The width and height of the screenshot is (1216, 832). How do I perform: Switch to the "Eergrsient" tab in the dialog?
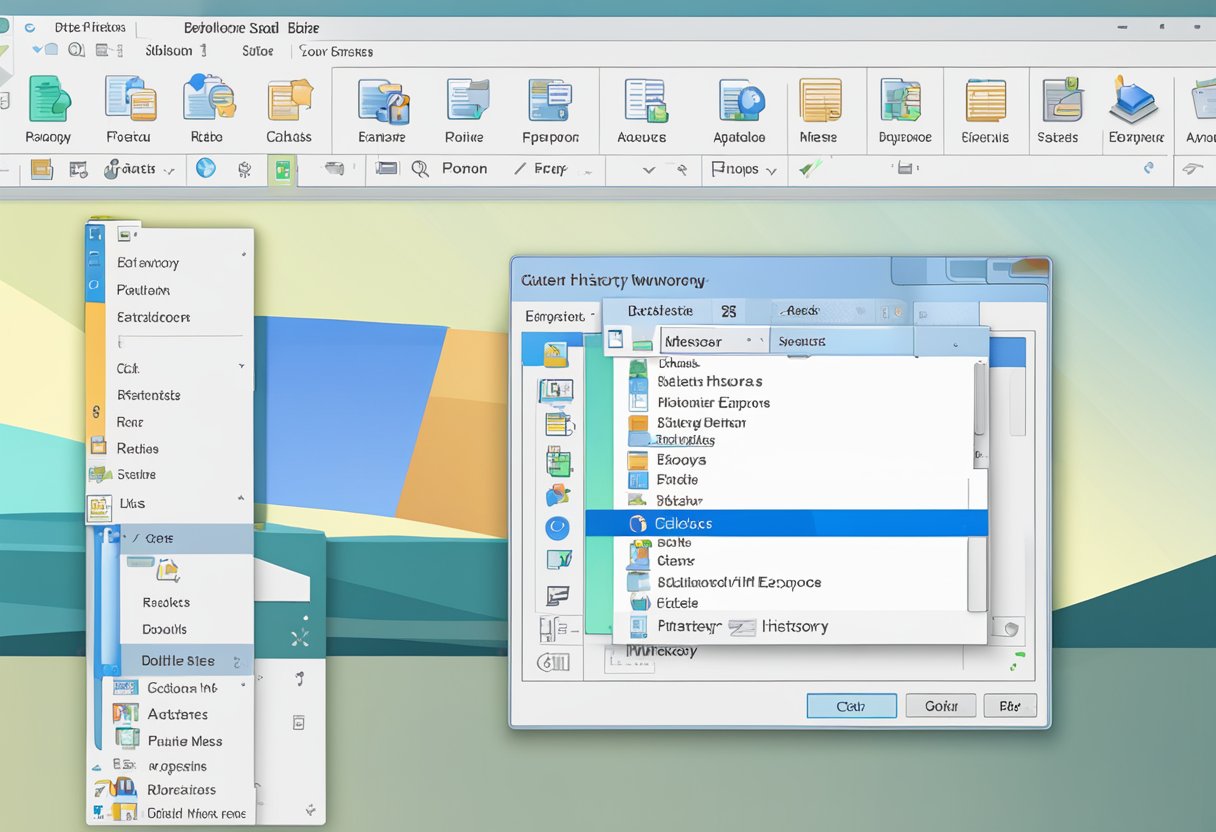tap(558, 315)
